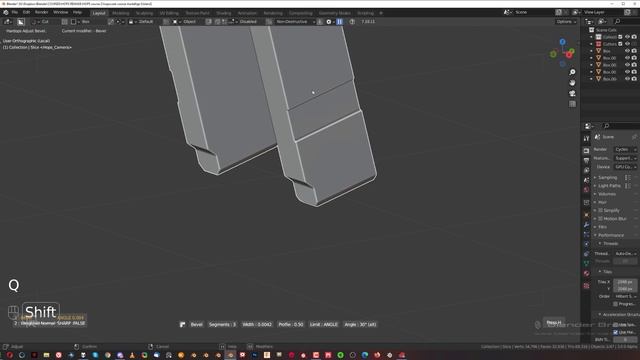Expand the Sampling panel

coord(608,178)
